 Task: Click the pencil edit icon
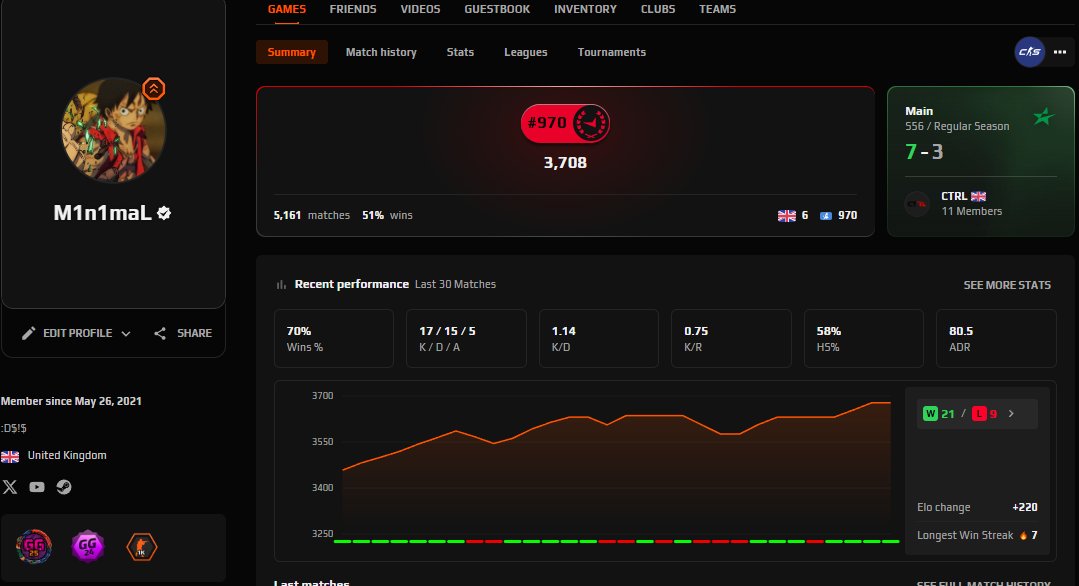28,334
